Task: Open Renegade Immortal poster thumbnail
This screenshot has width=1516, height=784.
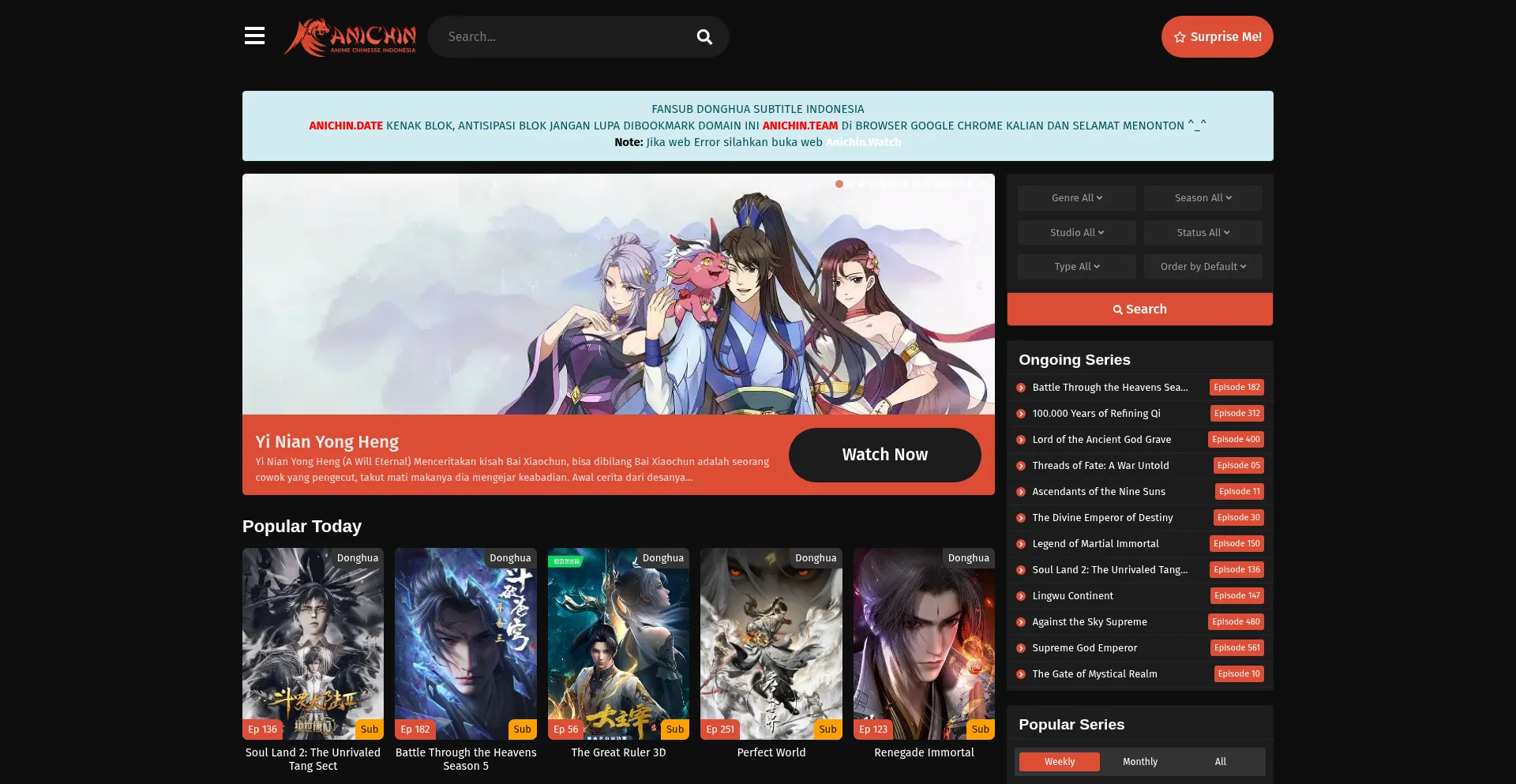Action: (924, 644)
